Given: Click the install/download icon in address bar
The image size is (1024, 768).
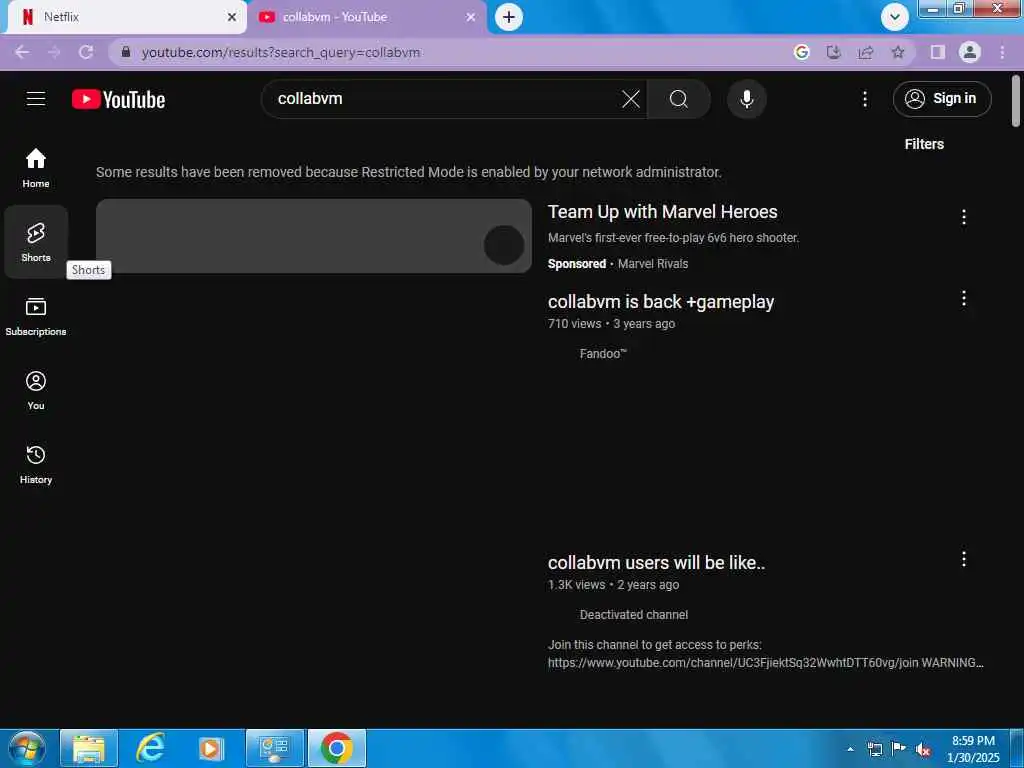Looking at the screenshot, I should [x=833, y=52].
